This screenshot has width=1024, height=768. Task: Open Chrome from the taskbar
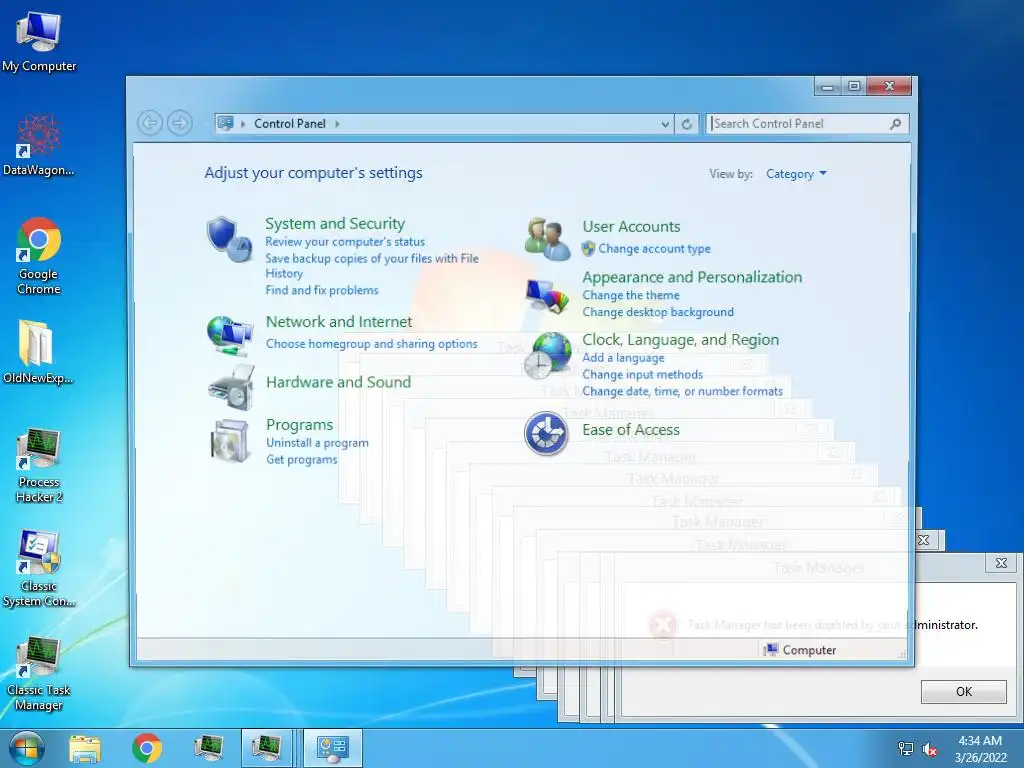[x=147, y=748]
